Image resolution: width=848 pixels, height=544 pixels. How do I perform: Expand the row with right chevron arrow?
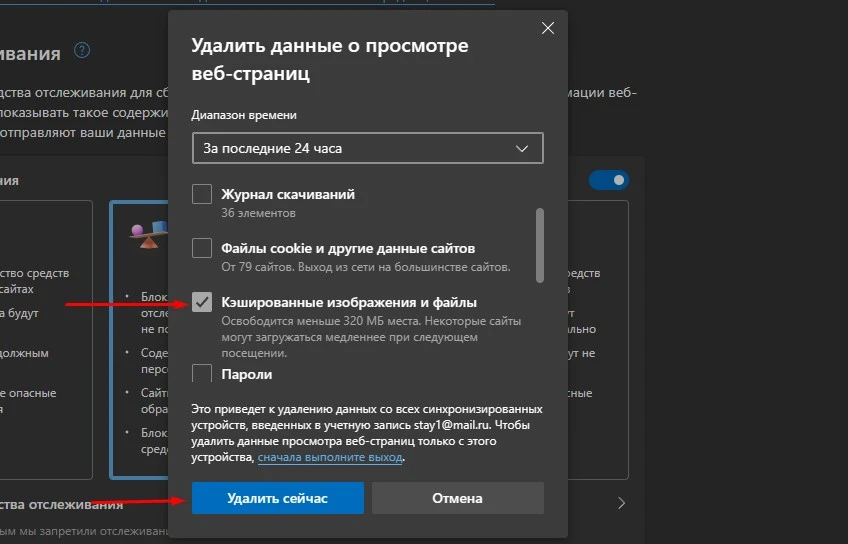tap(621, 503)
